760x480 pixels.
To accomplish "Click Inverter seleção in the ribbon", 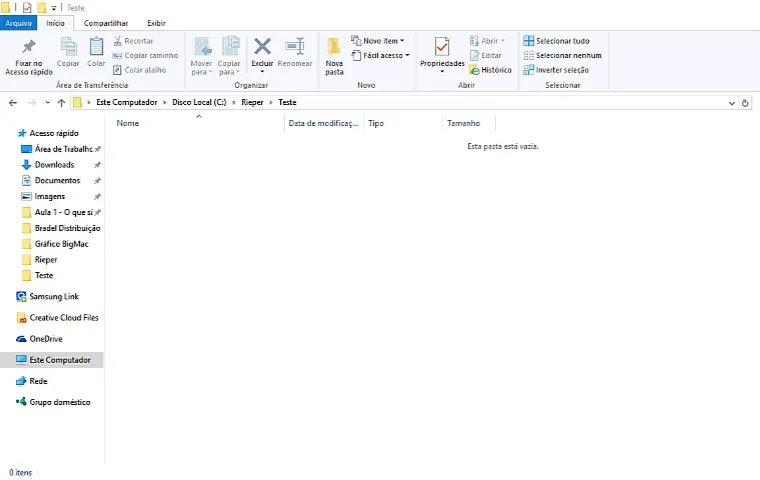I will click(556, 70).
